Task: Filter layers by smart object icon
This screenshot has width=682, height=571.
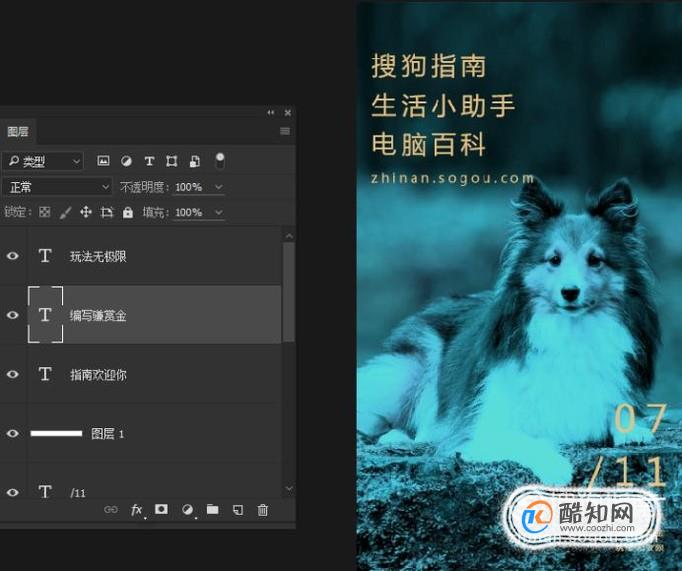Action: point(195,161)
